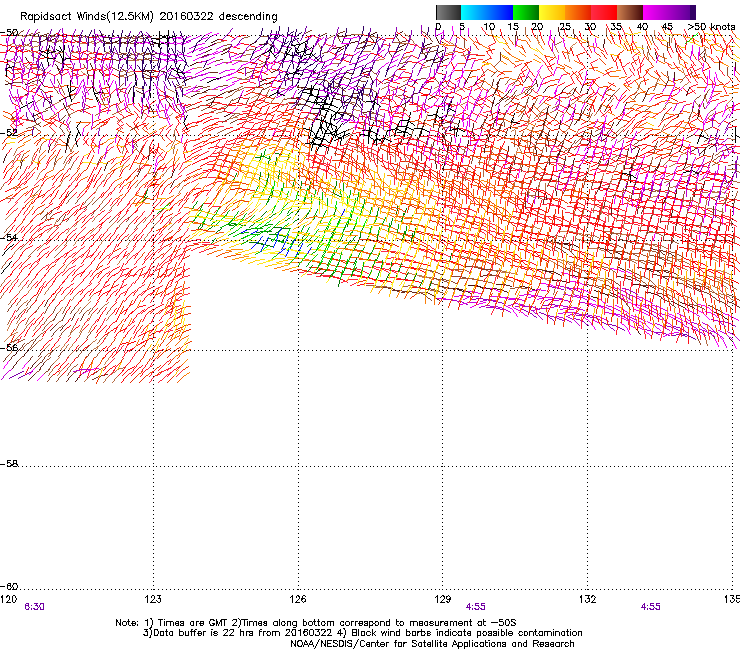Click the 'Rapidscat Winds(12.5KM) 20160322 descending' title
The height and width of the screenshot is (650, 740).
click(x=149, y=17)
